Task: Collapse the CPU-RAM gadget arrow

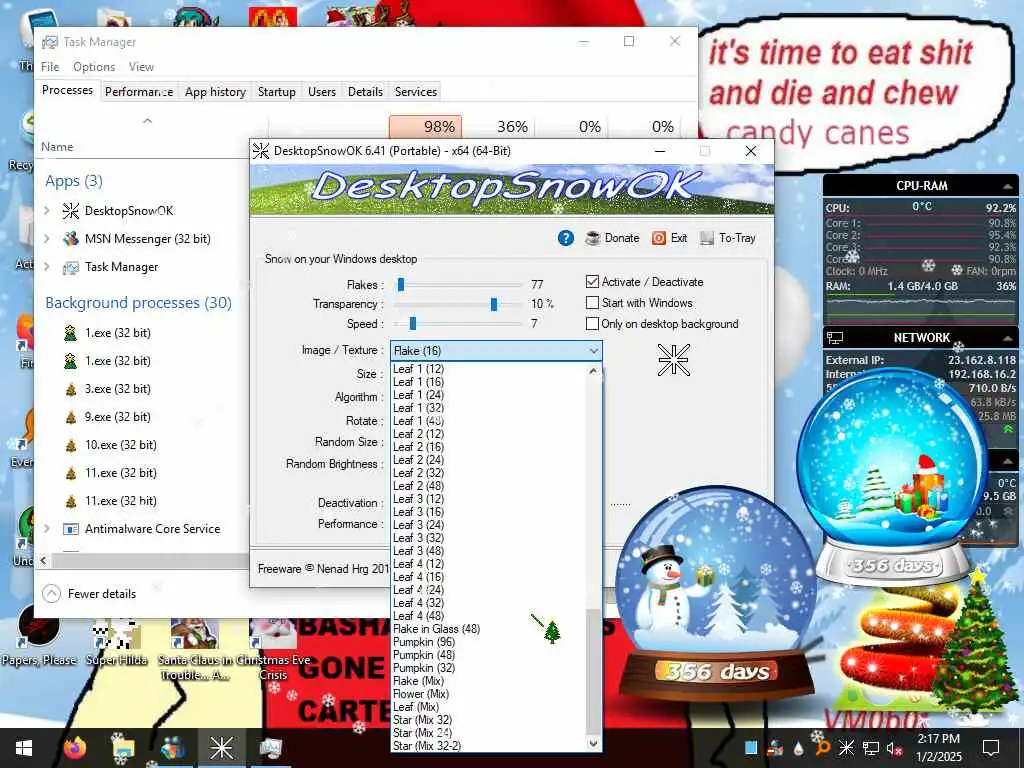Action: click(1008, 187)
